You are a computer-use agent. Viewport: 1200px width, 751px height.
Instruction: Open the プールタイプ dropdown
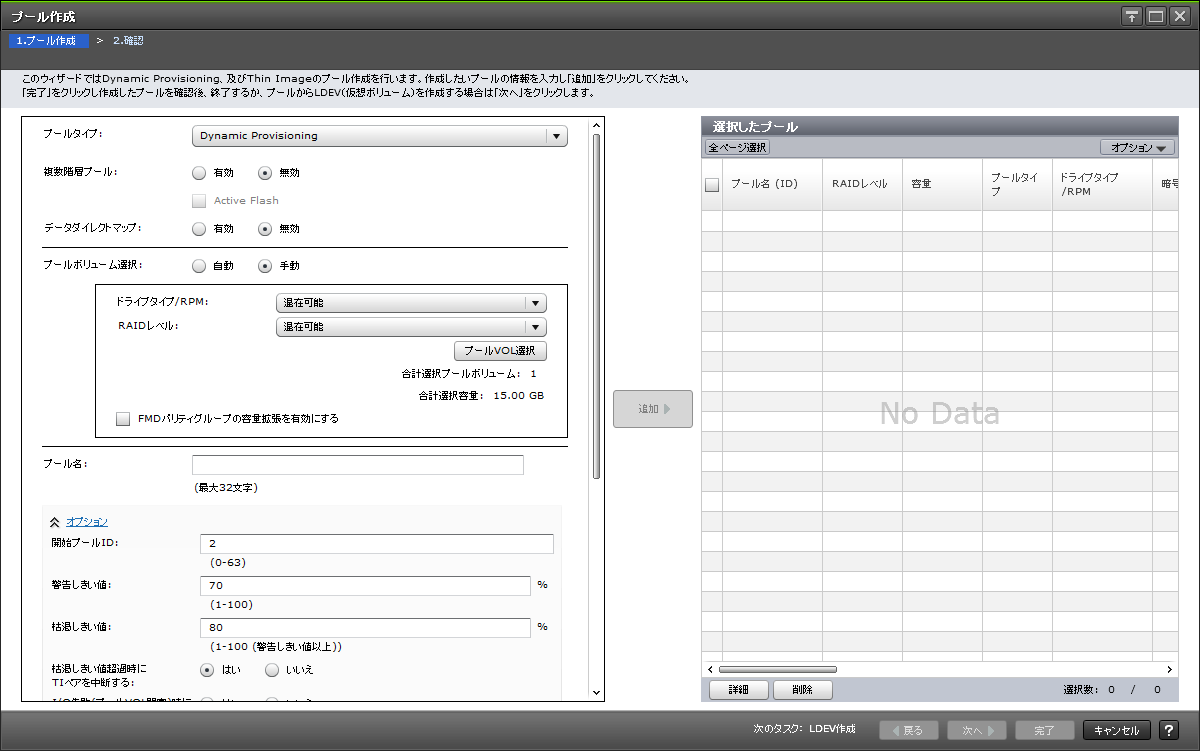tap(556, 135)
